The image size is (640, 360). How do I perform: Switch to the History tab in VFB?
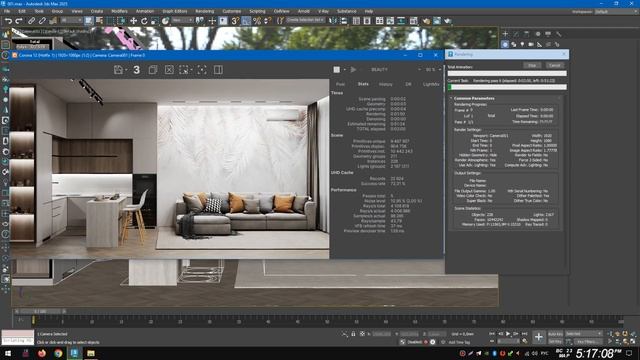tap(385, 84)
